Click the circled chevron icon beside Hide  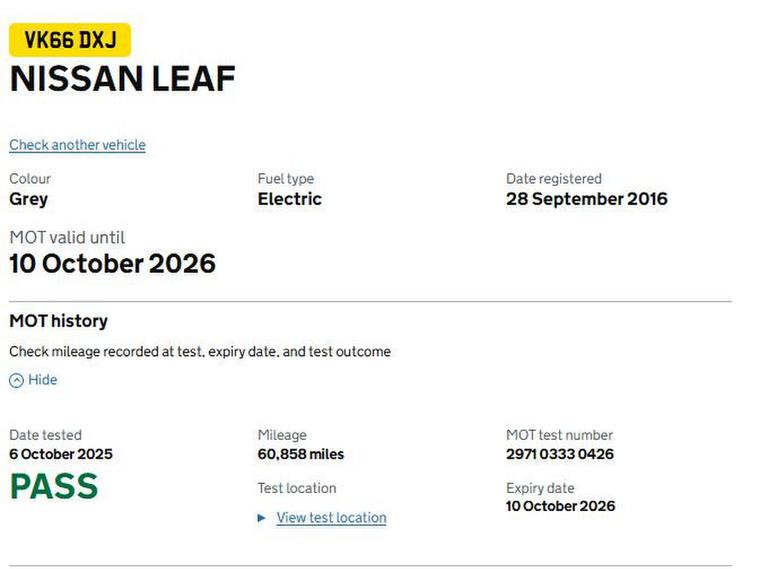tap(16, 381)
